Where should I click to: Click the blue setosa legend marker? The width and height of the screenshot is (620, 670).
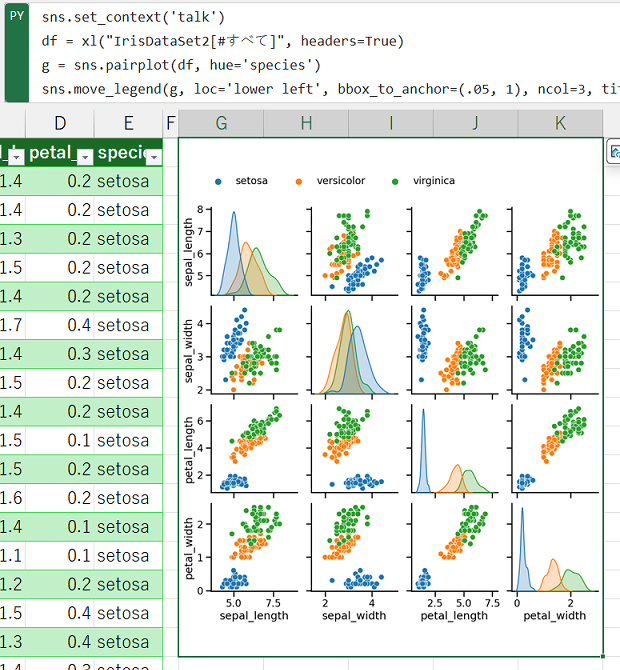218,182
